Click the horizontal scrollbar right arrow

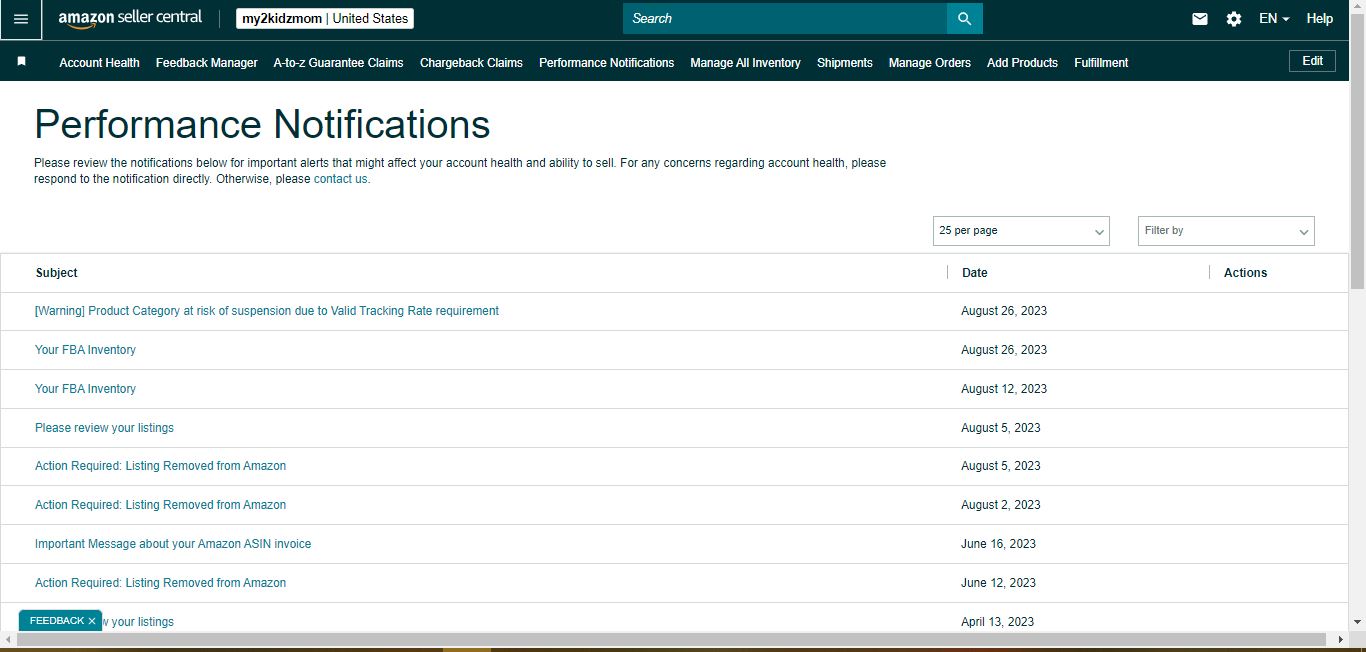[x=1341, y=639]
